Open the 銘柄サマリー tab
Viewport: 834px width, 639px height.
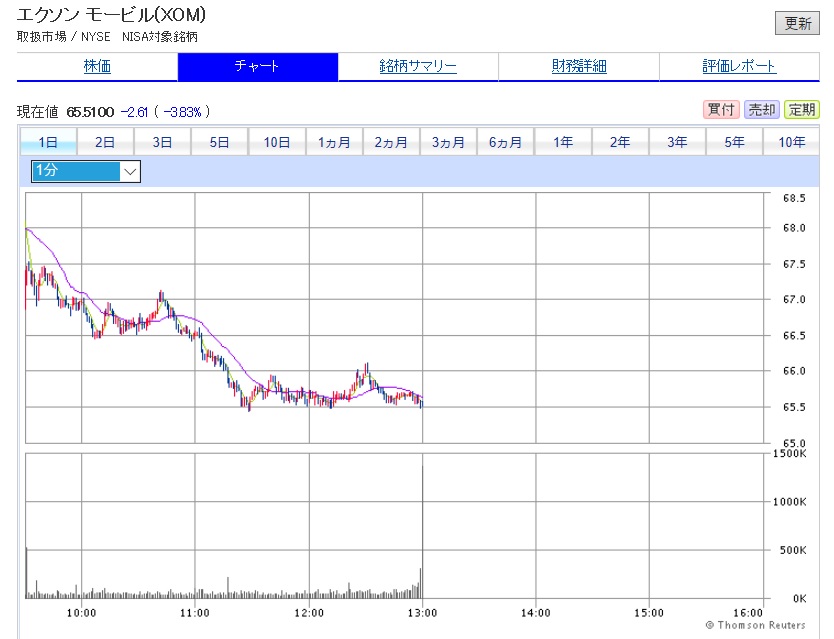(x=418, y=67)
